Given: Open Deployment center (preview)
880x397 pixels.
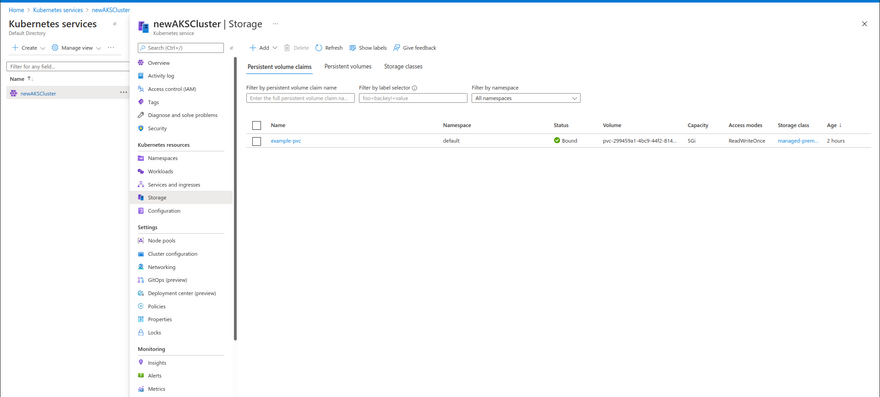Looking at the screenshot, I should [x=181, y=293].
